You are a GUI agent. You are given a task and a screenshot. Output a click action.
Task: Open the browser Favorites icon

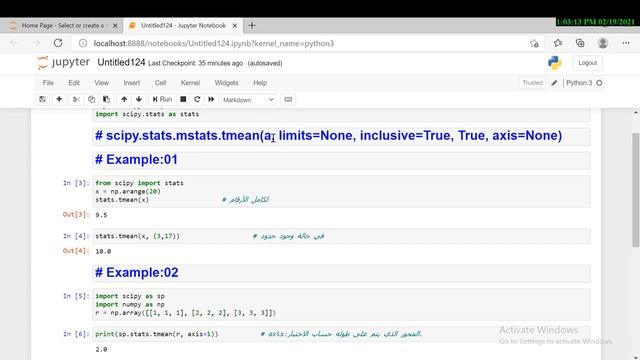click(558, 43)
